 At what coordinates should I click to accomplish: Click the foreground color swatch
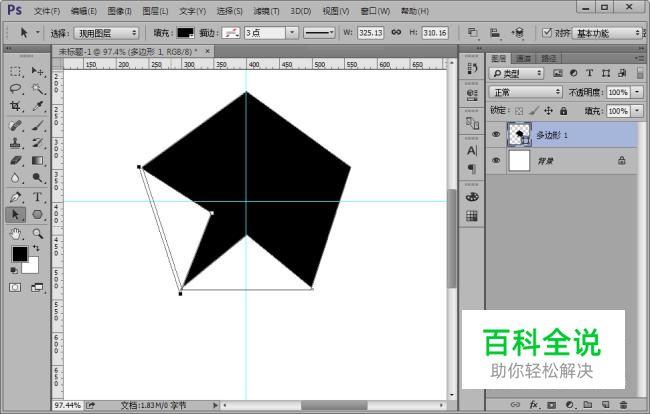tap(19, 254)
